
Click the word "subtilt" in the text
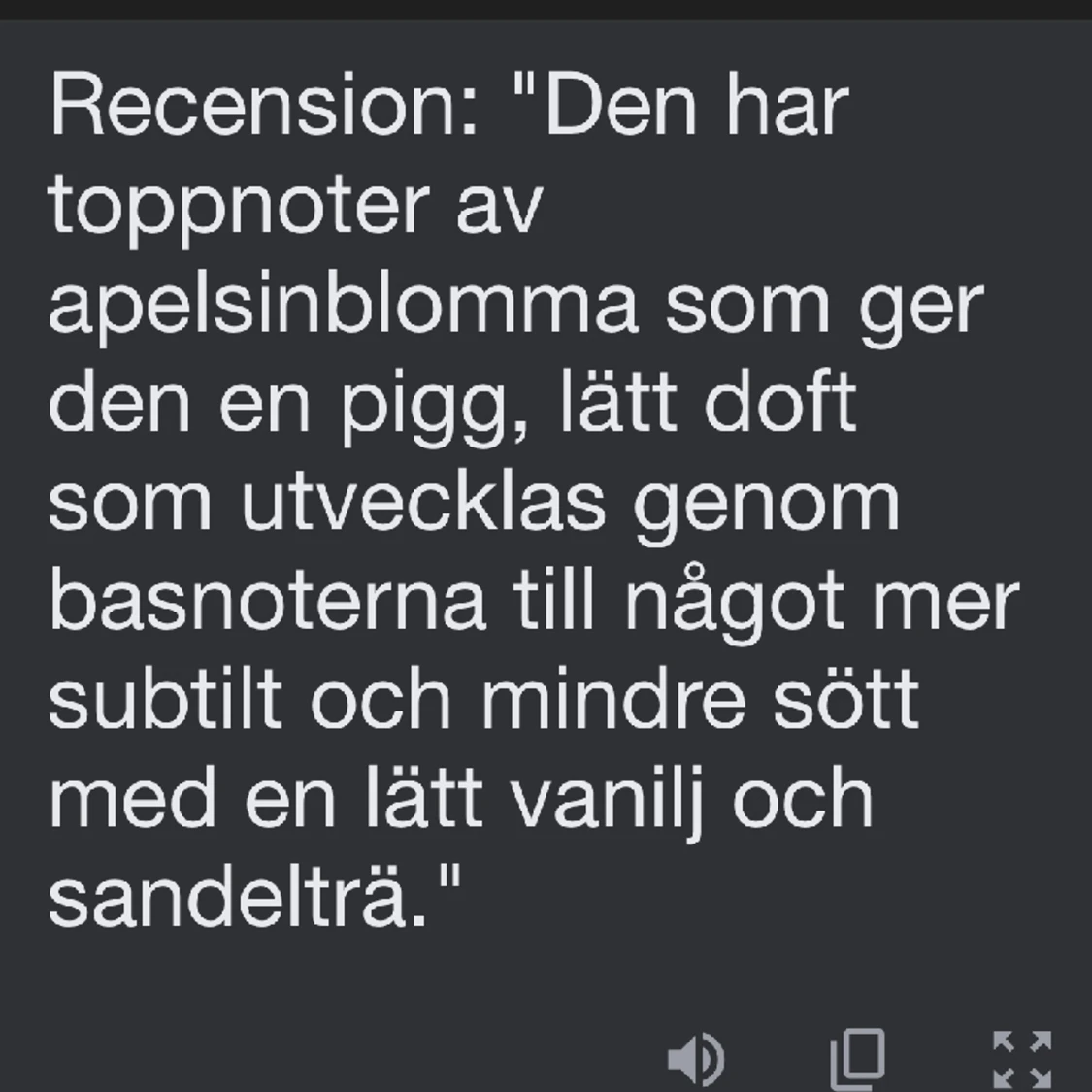[x=165, y=699]
